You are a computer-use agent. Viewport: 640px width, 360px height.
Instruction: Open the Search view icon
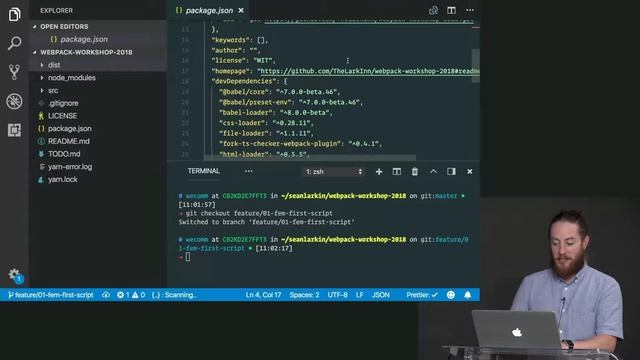tap(14, 43)
